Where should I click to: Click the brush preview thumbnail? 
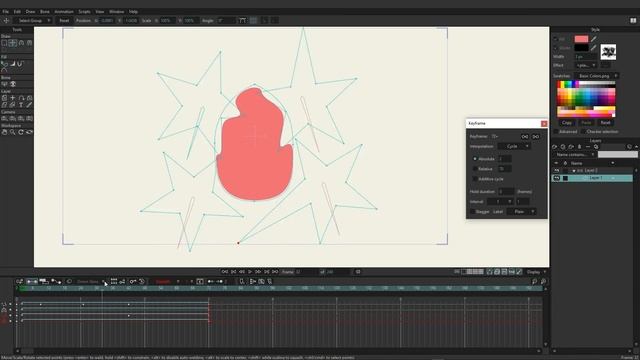click(x=608, y=52)
